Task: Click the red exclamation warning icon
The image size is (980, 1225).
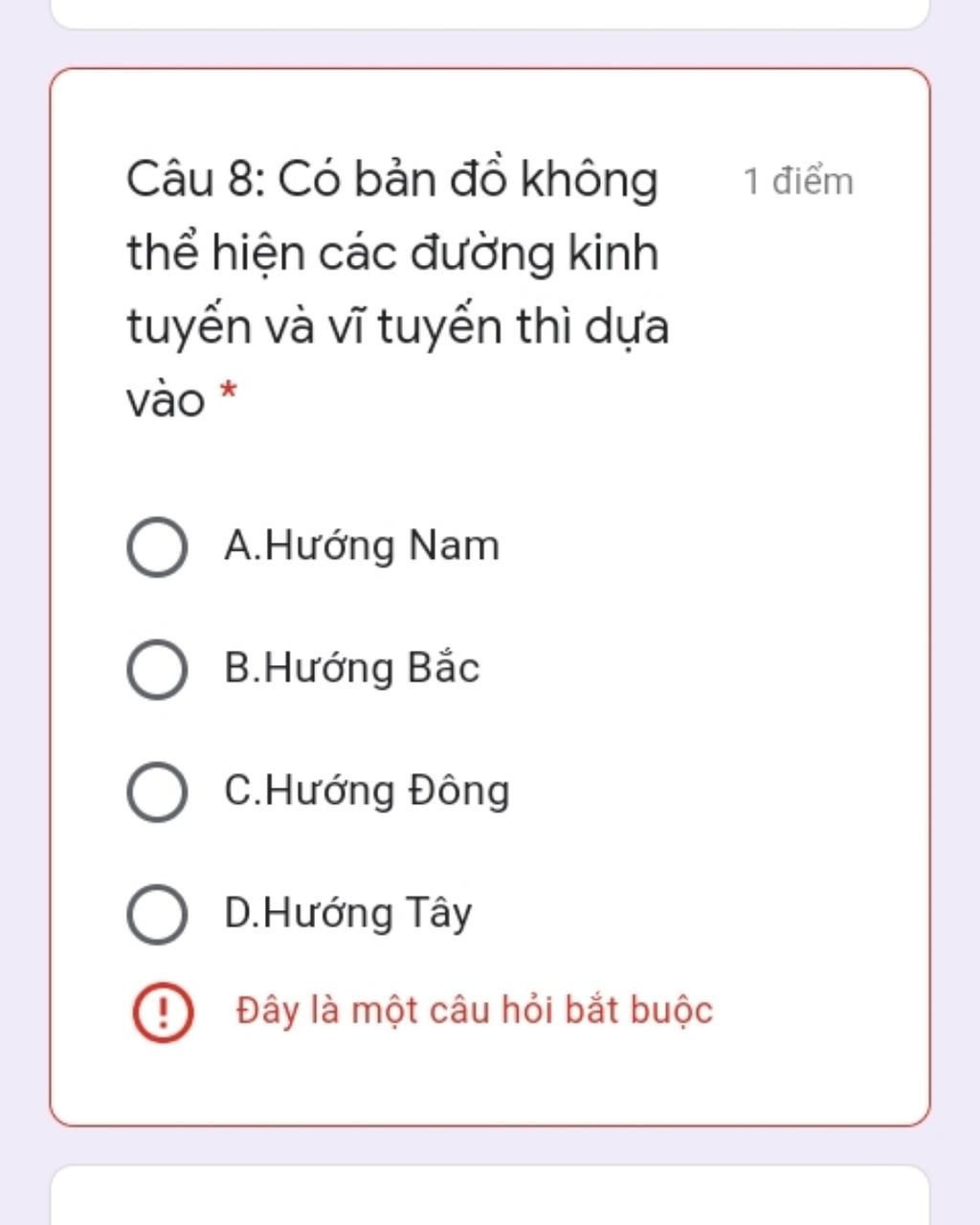Action: coord(163,1012)
